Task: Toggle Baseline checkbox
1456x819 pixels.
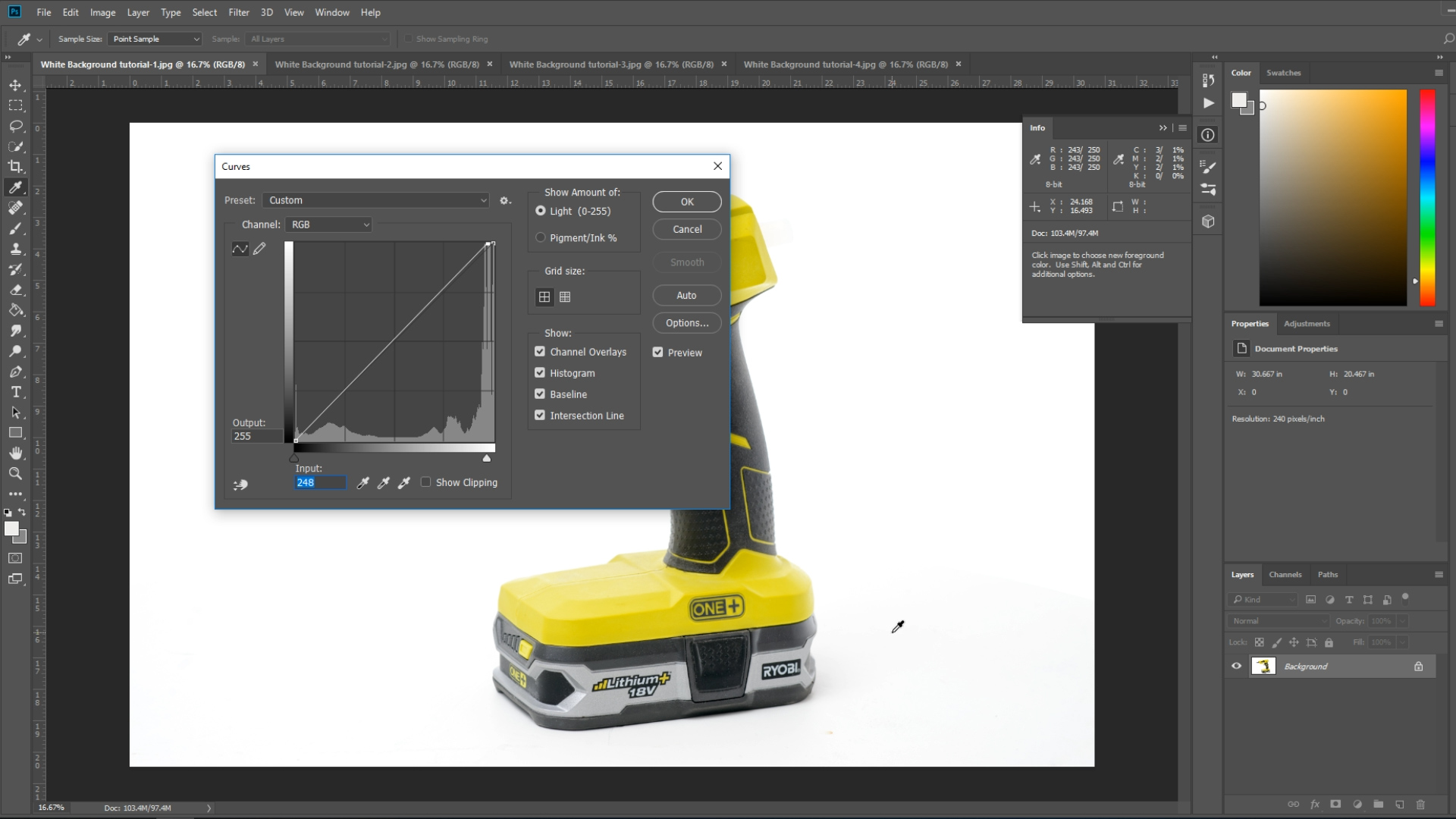Action: pos(540,394)
